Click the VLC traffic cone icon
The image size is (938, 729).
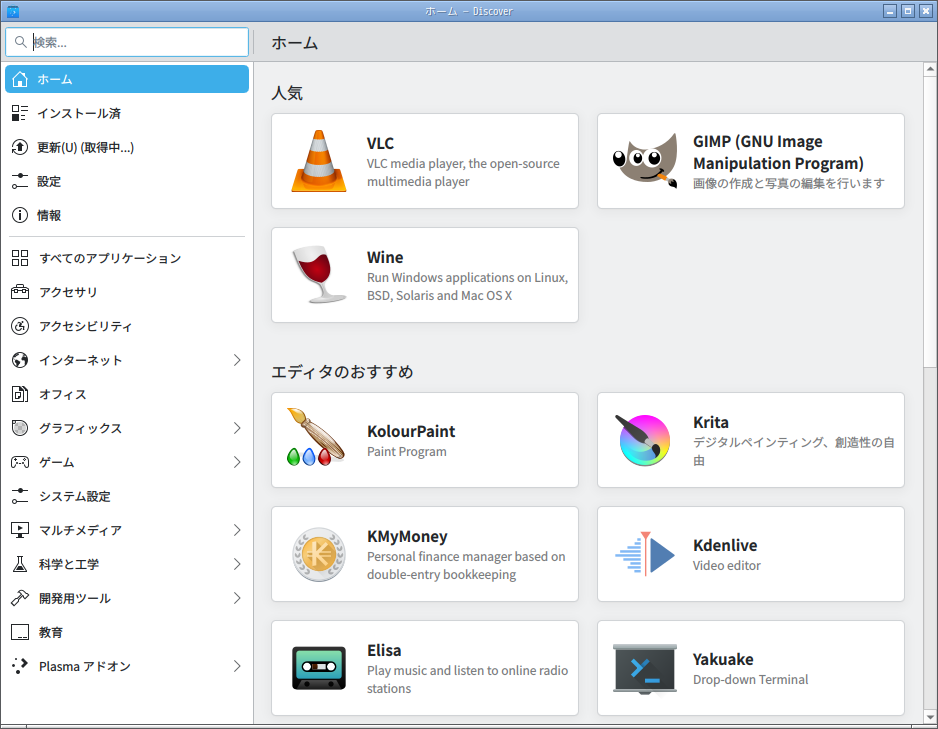tap(319, 161)
